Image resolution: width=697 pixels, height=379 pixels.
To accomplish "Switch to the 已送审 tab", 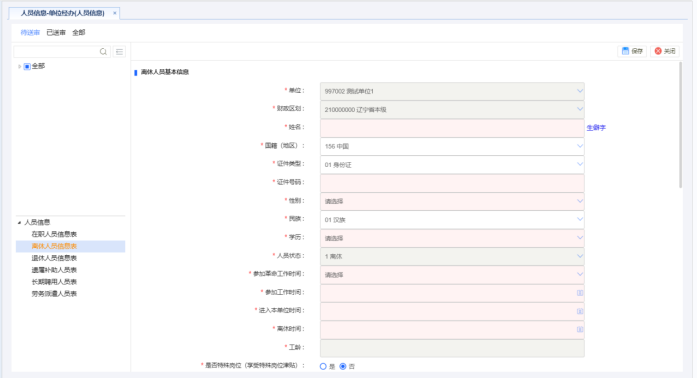I will click(56, 32).
